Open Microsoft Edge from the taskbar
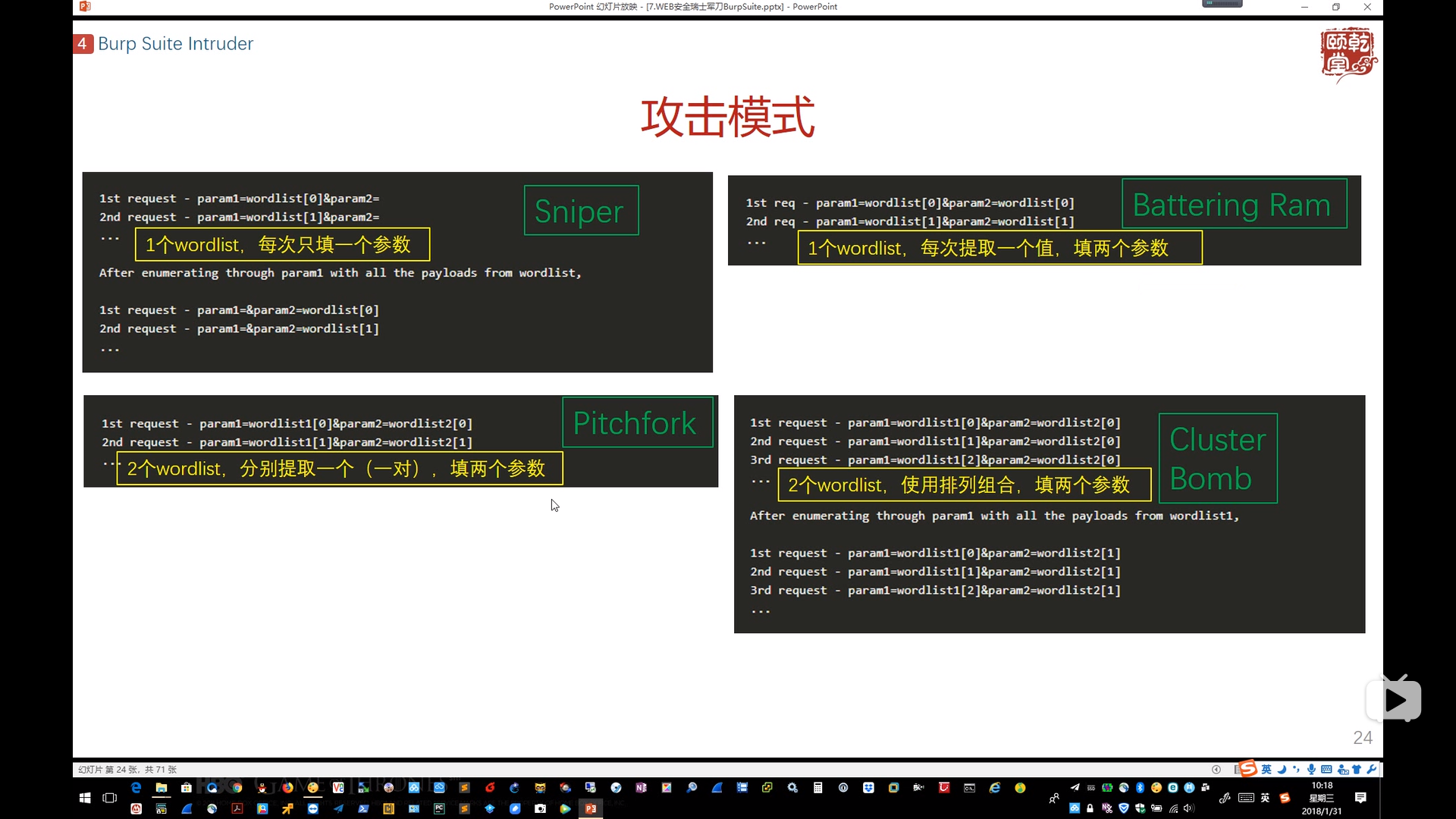This screenshot has height=819, width=1456. 136,788
